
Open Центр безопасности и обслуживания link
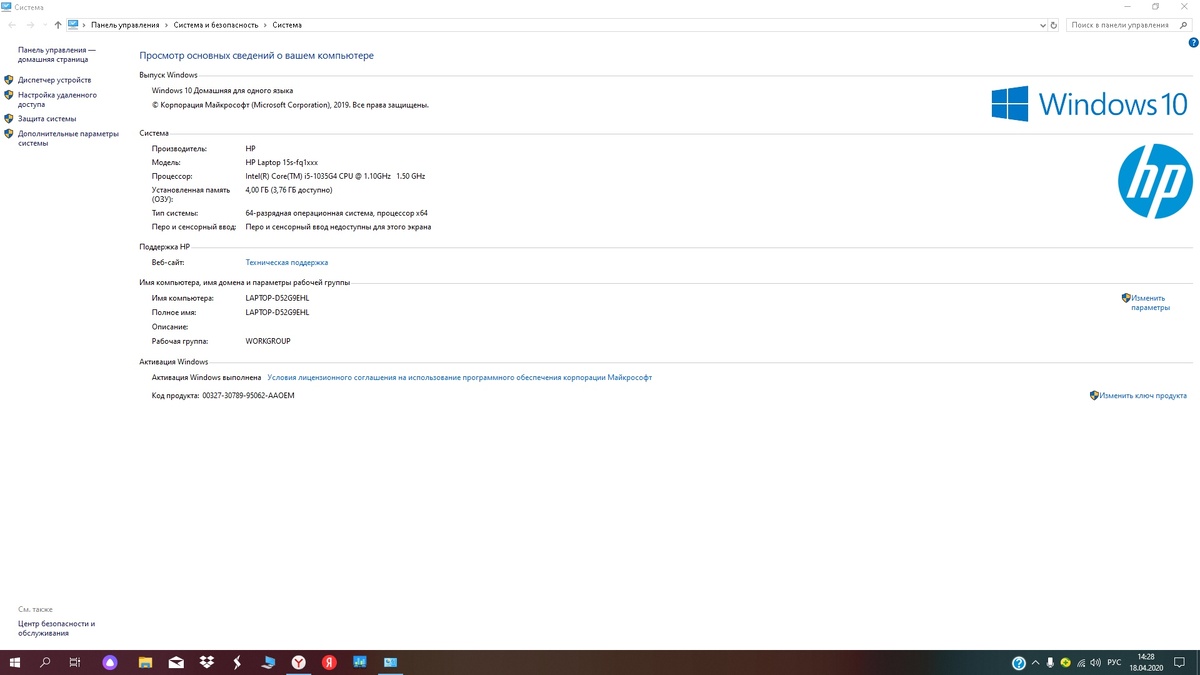click(56, 628)
